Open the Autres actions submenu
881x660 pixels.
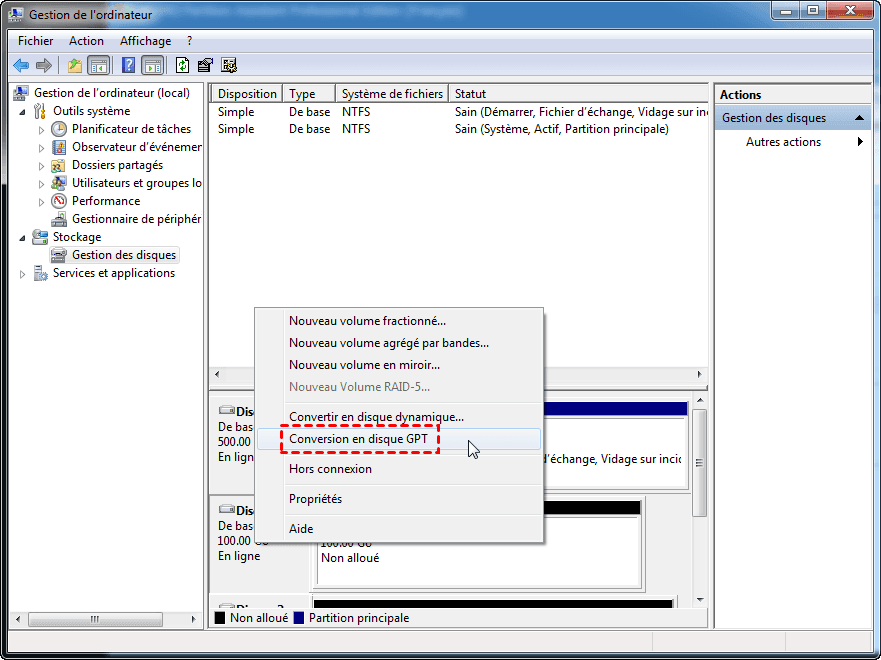792,142
